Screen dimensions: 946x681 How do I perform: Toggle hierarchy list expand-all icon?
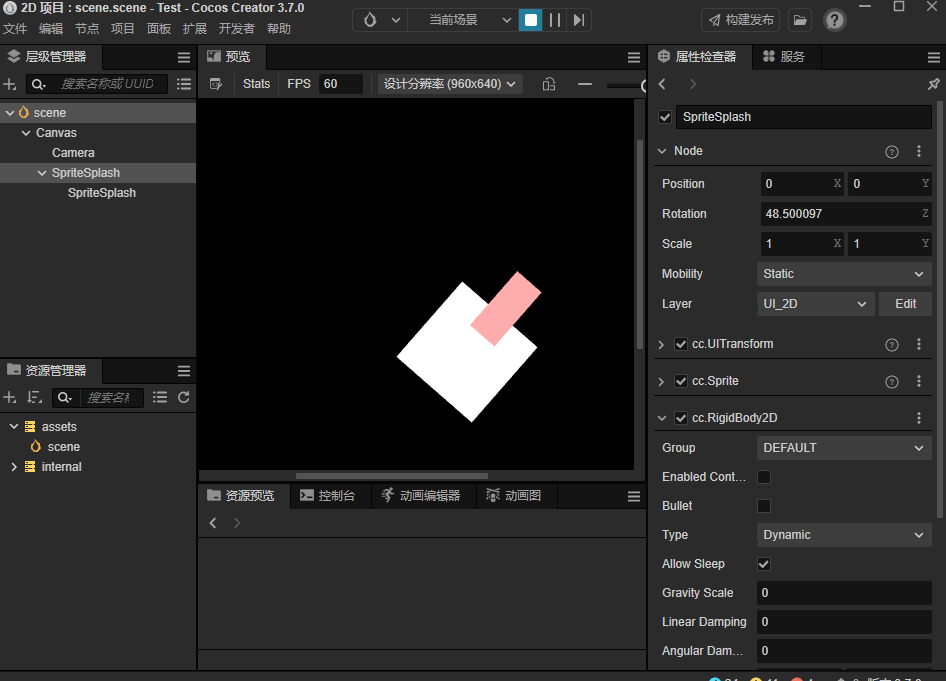184,84
